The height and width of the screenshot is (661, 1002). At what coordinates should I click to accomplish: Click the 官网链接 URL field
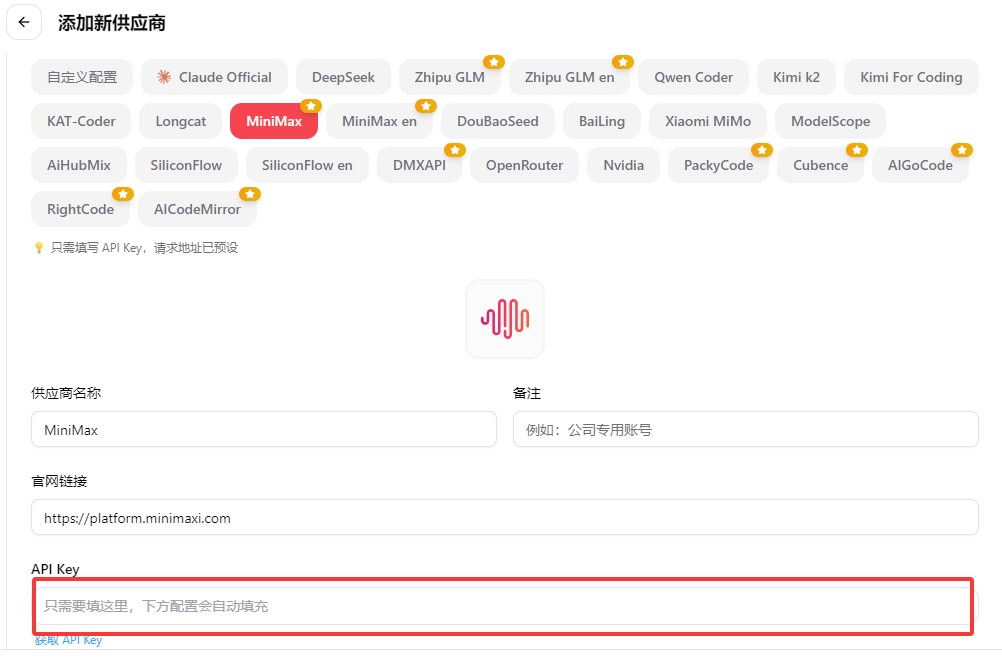(505, 518)
